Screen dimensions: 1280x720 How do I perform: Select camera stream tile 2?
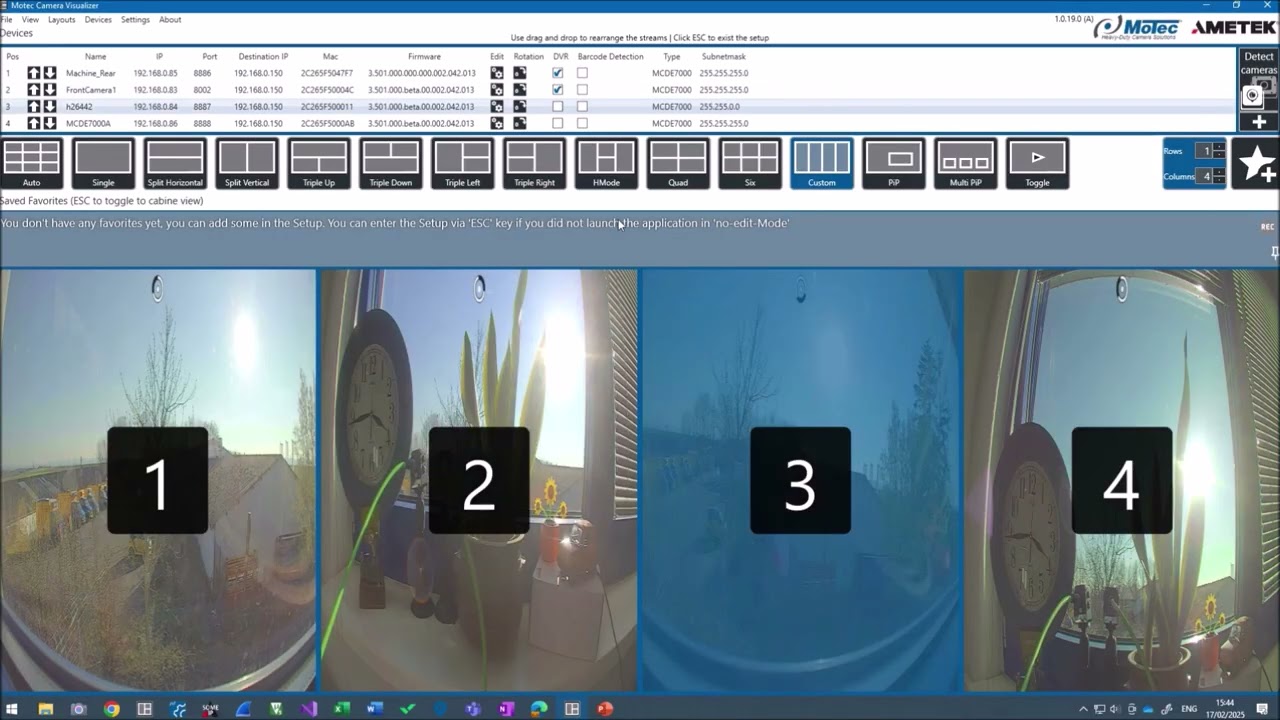point(479,480)
